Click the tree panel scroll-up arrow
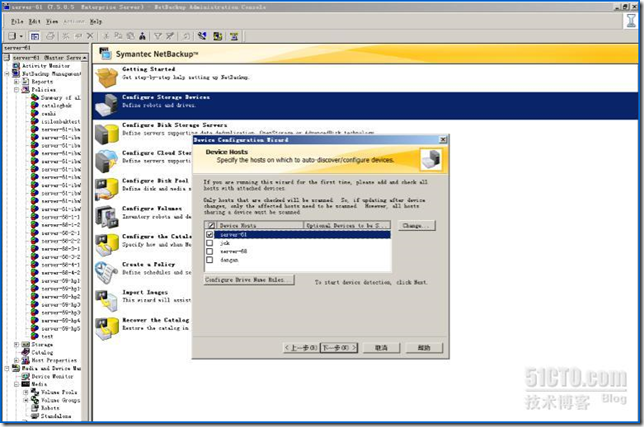The width and height of the screenshot is (644, 427). [85, 58]
